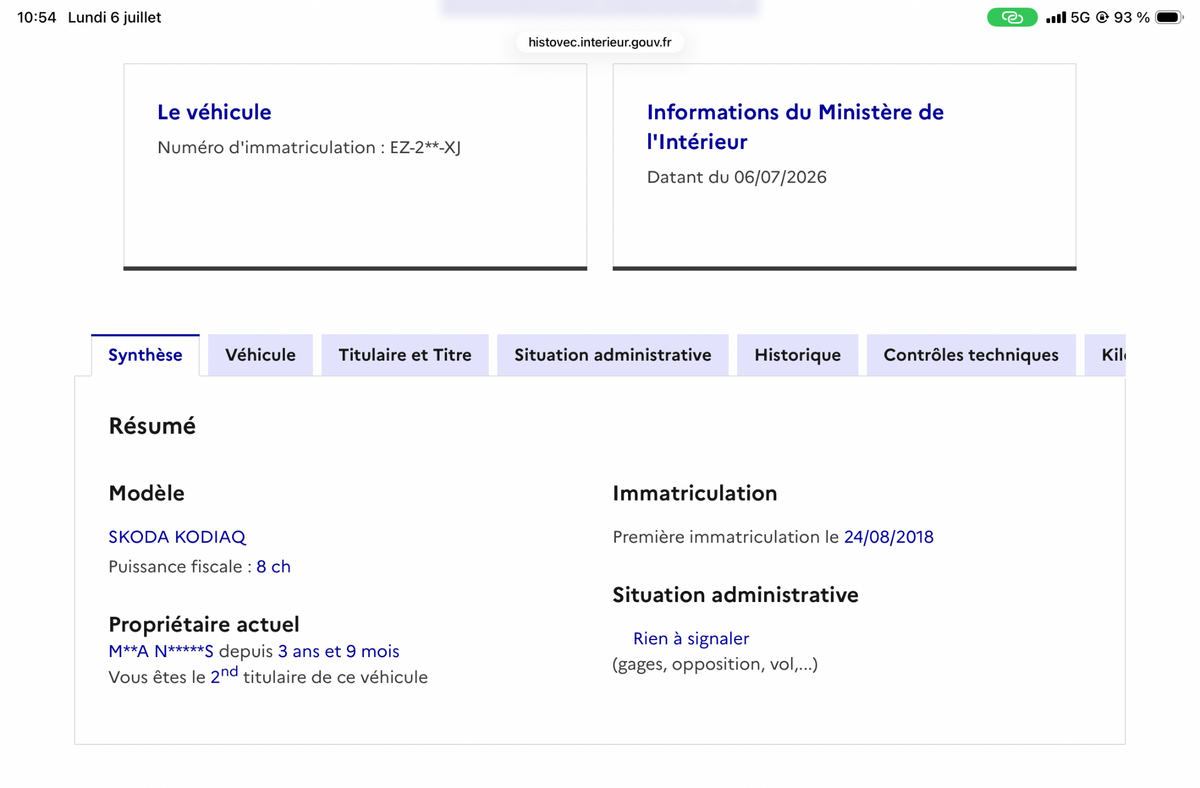
Task: Switch to Titulaire et Titre tab
Action: coord(405,355)
